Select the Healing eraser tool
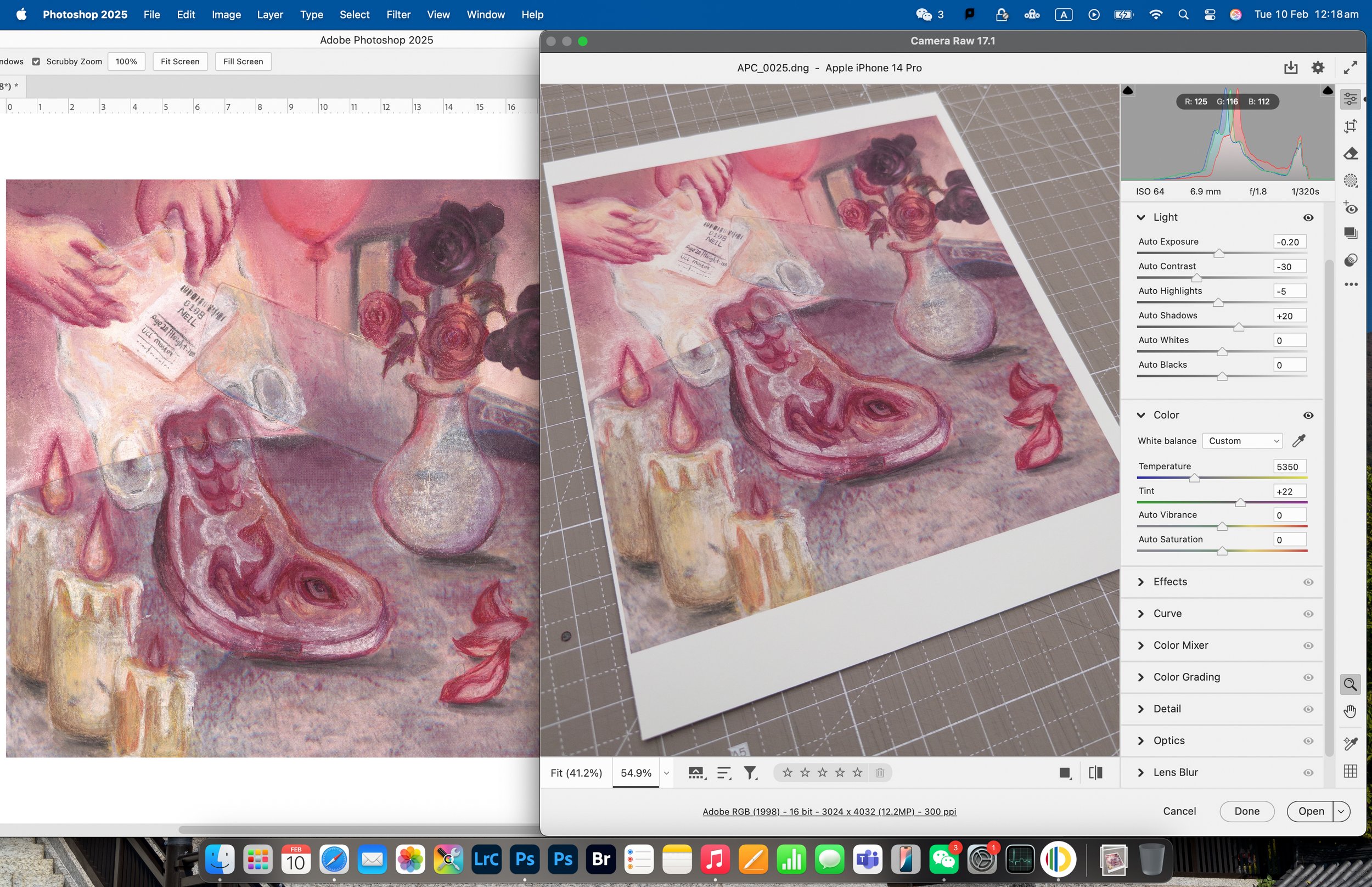Viewport: 1372px width, 887px height. pos(1350,154)
